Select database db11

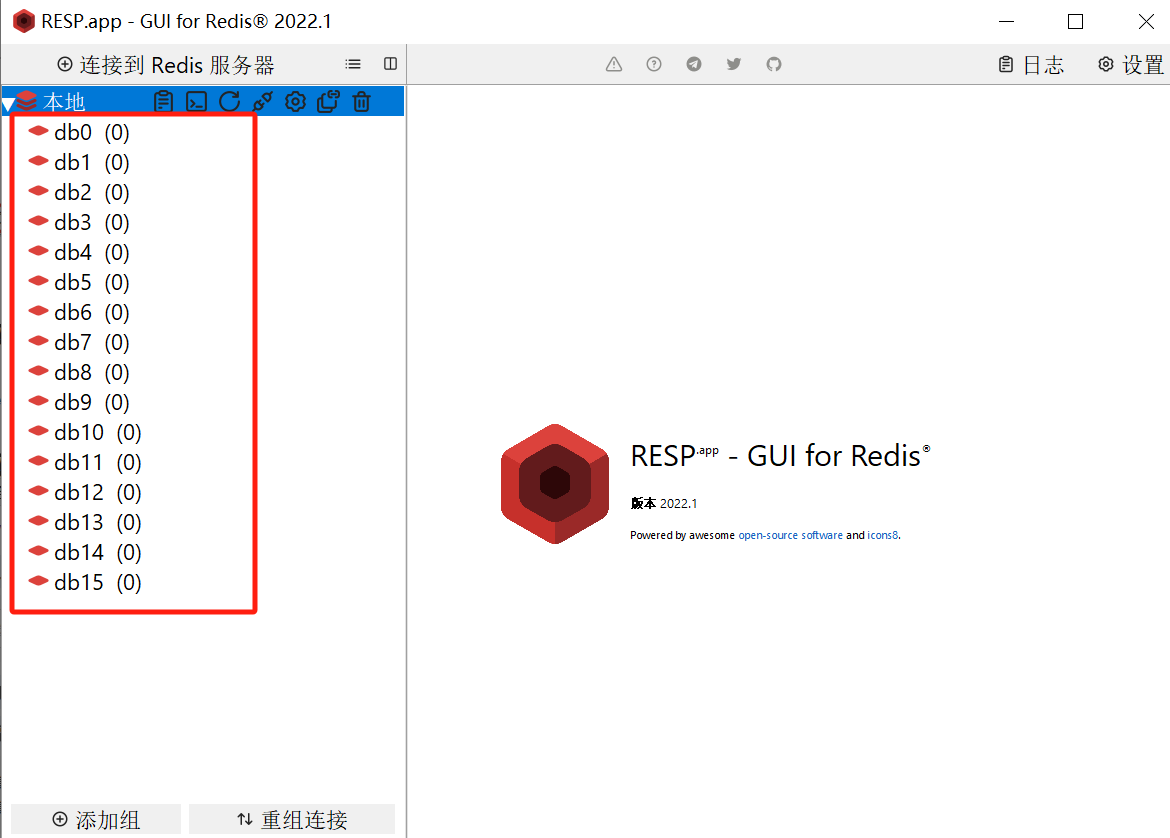click(x=85, y=463)
